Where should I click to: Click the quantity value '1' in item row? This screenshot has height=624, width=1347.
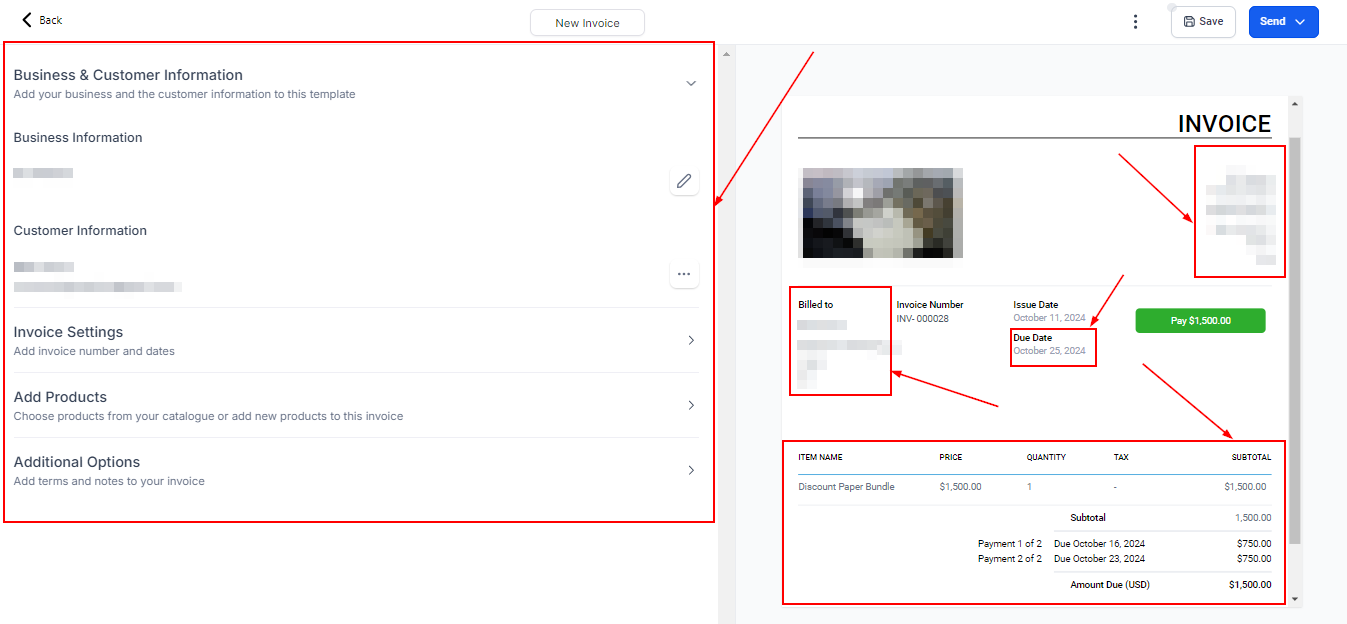1029,487
